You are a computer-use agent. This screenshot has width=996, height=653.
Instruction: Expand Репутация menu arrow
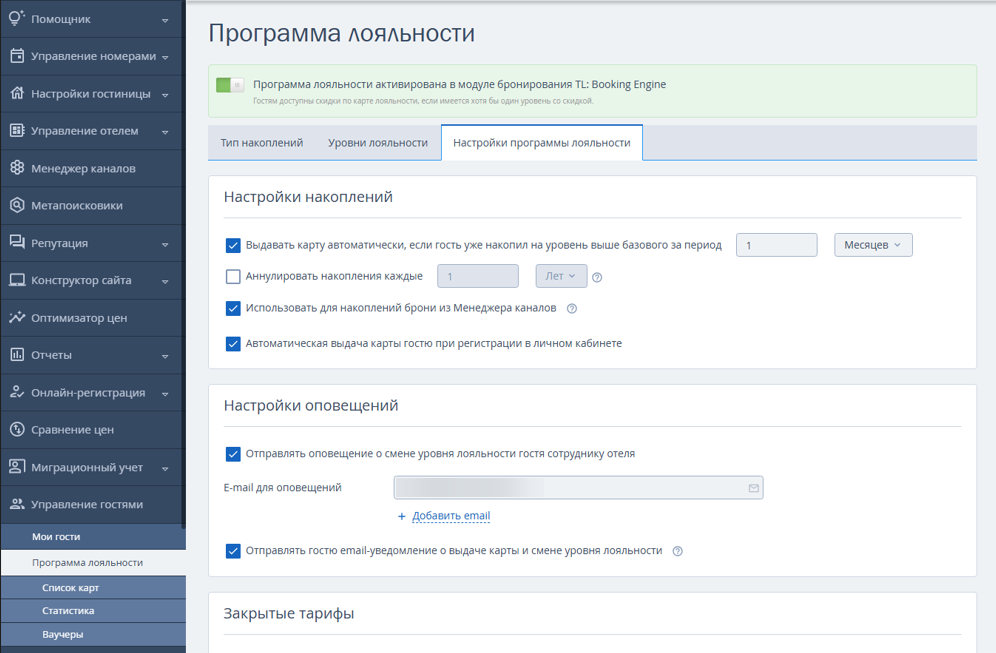(165, 244)
